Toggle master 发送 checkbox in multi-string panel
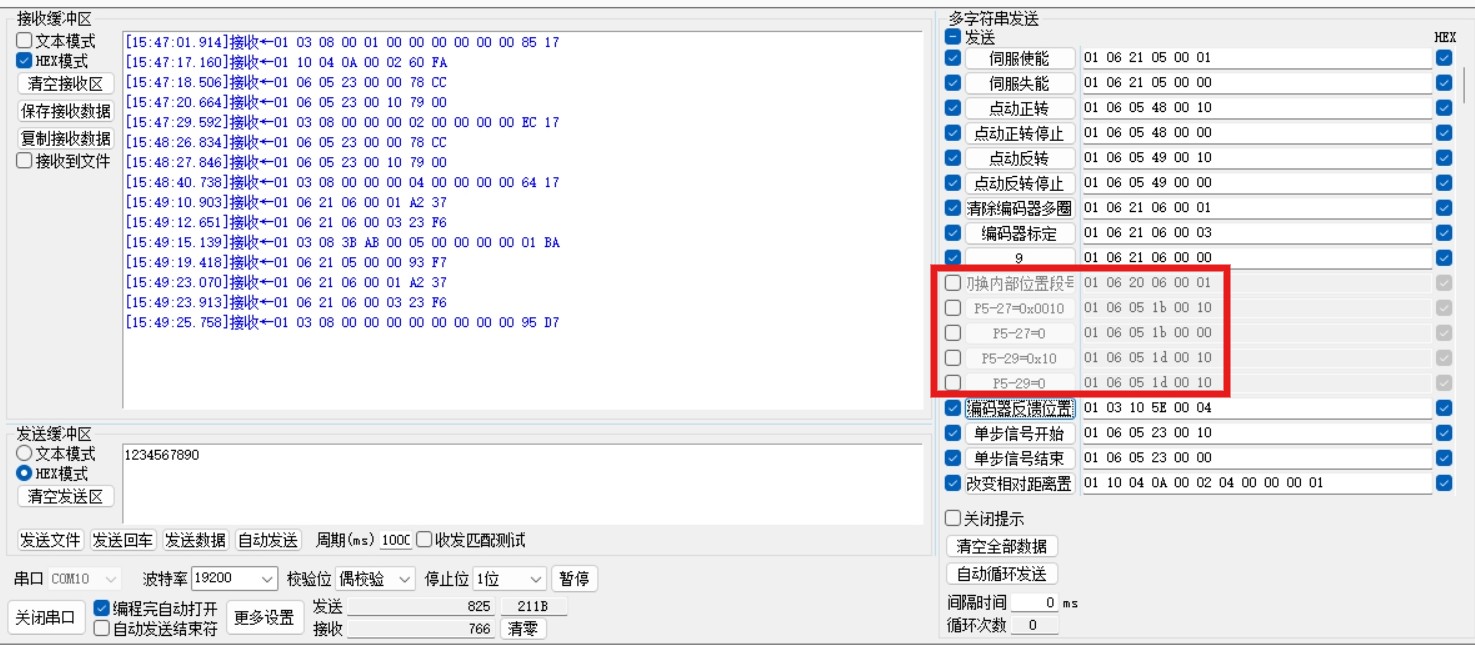This screenshot has height=645, width=1475. click(953, 37)
